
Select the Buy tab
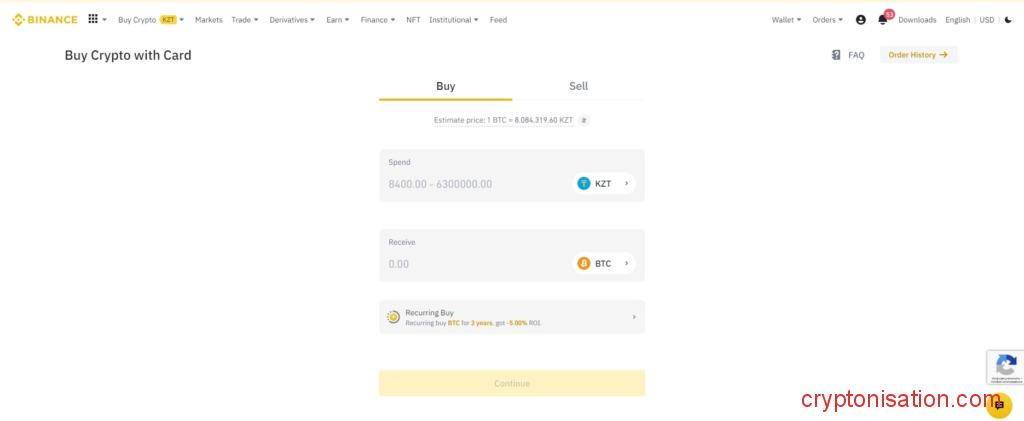coord(445,86)
